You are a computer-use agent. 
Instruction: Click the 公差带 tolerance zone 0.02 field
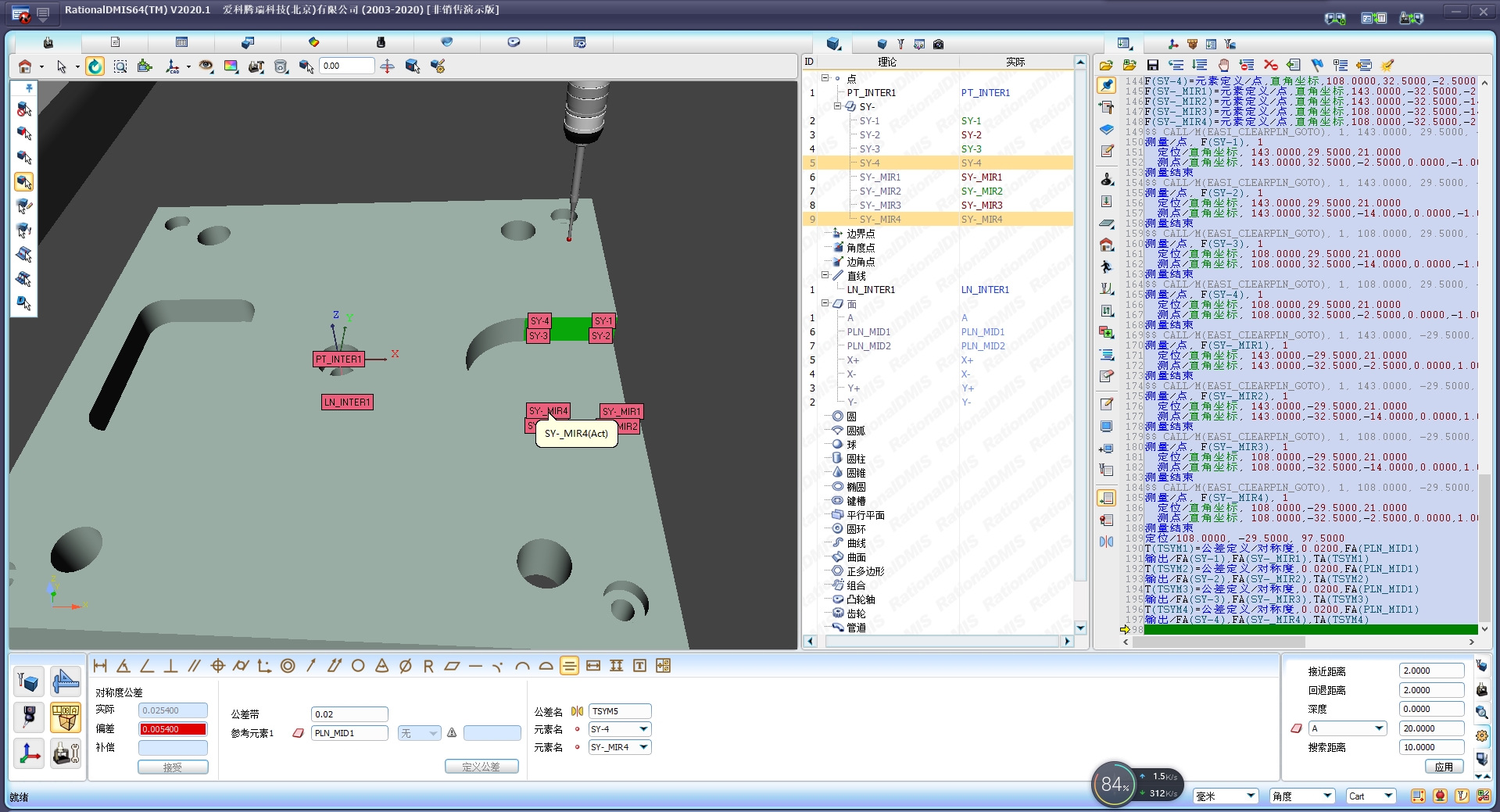pos(349,714)
